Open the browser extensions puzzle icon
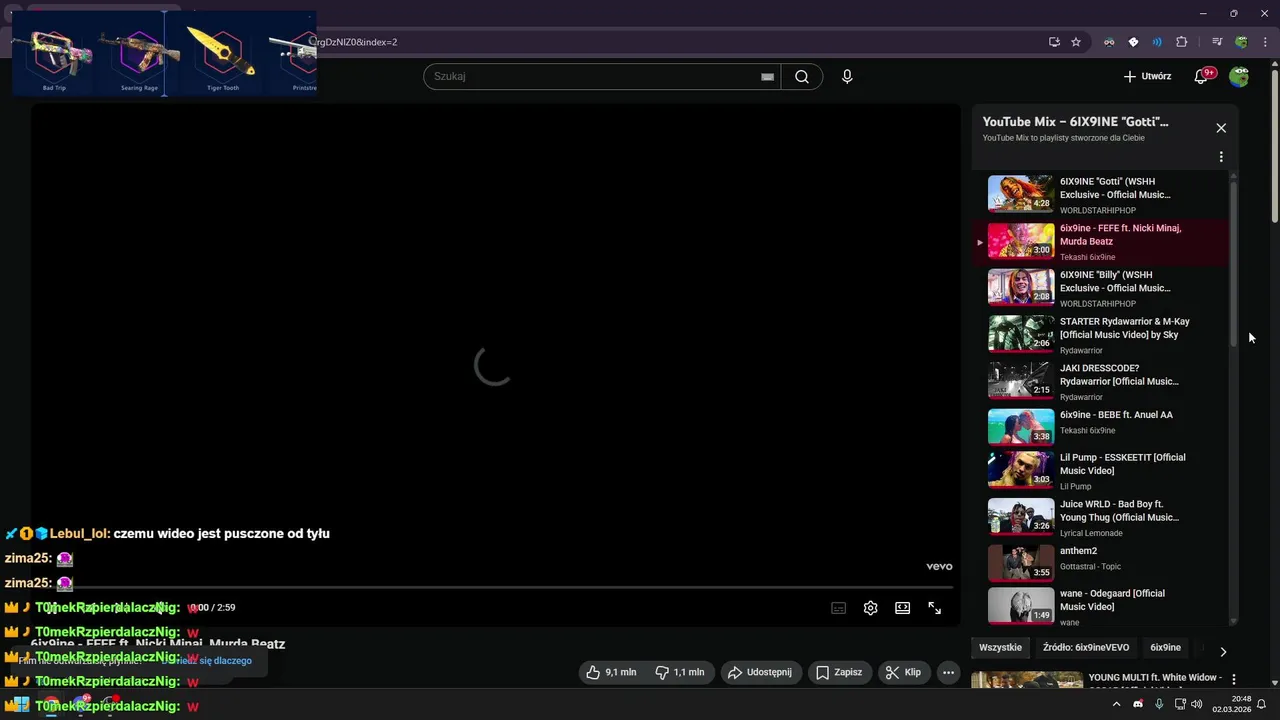1280x720 pixels. click(1182, 42)
